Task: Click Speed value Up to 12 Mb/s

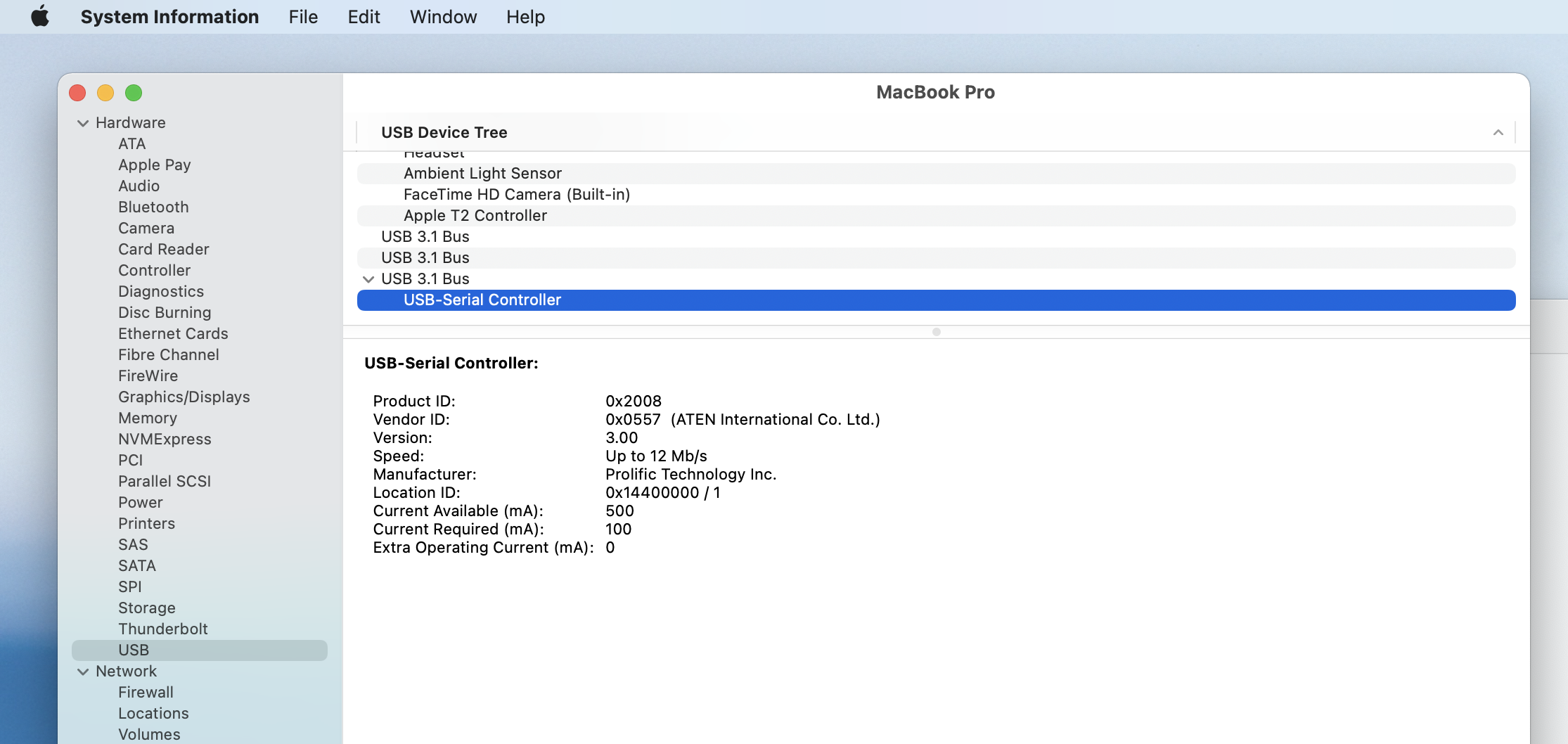Action: coord(656,456)
